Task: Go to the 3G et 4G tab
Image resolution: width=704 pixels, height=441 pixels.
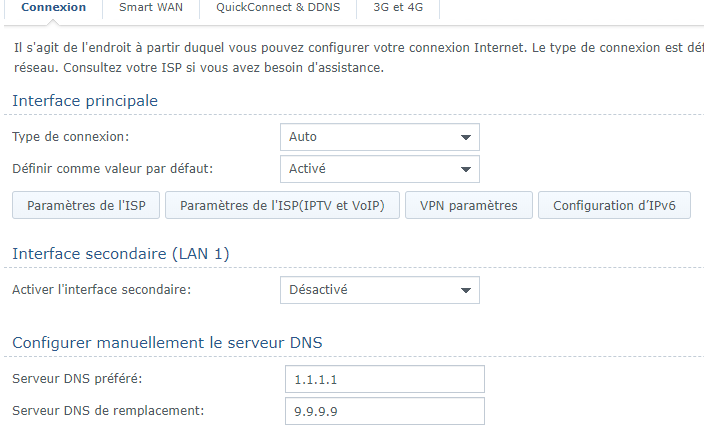Action: pyautogui.click(x=398, y=8)
